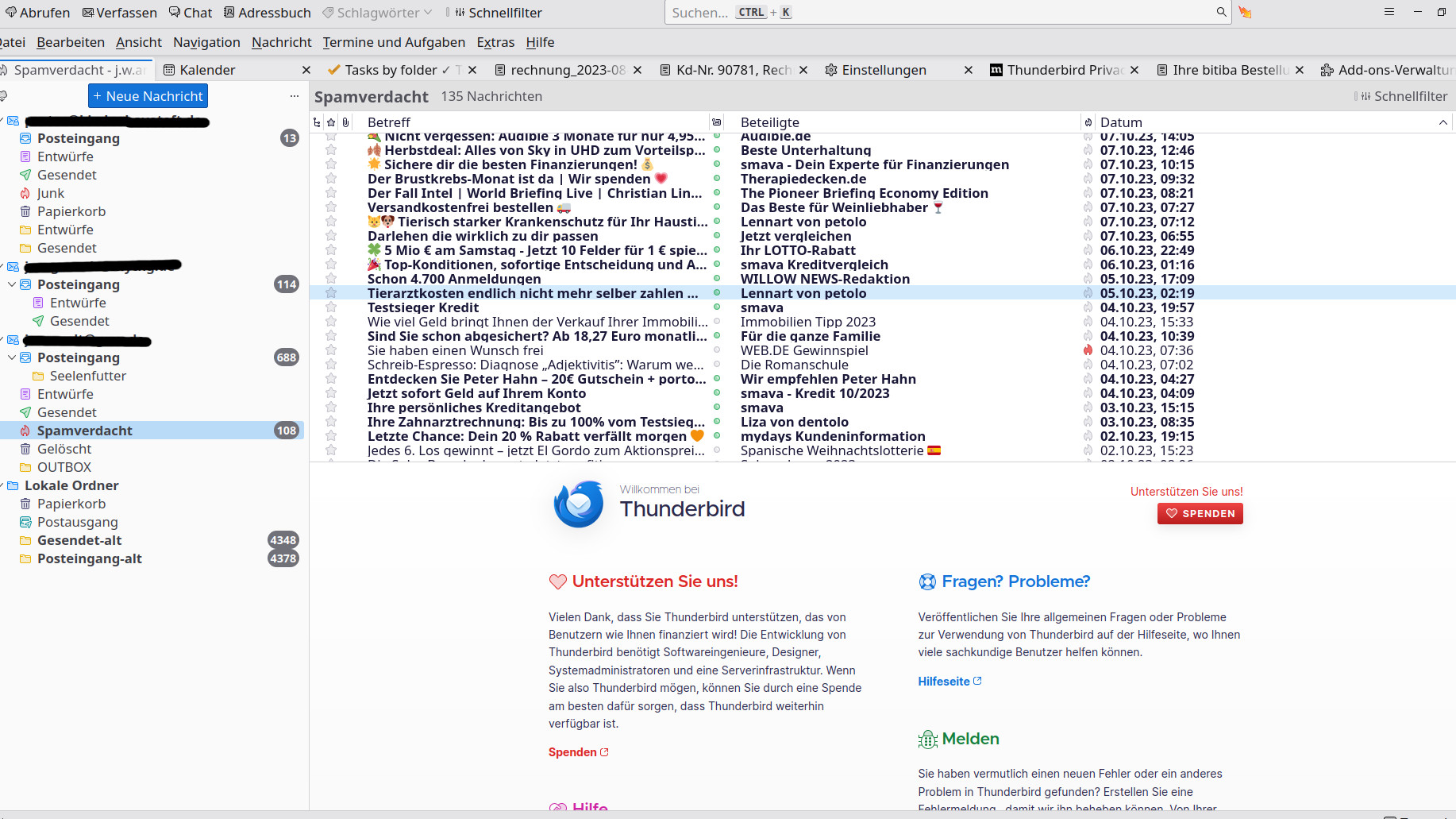Open the Ansicht menu
This screenshot has height=819, width=1456.
point(139,42)
